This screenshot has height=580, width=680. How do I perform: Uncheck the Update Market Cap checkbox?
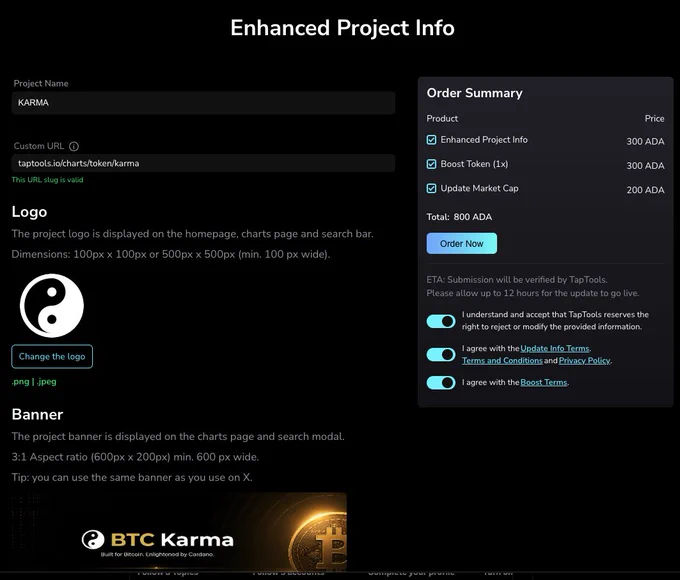(x=431, y=188)
